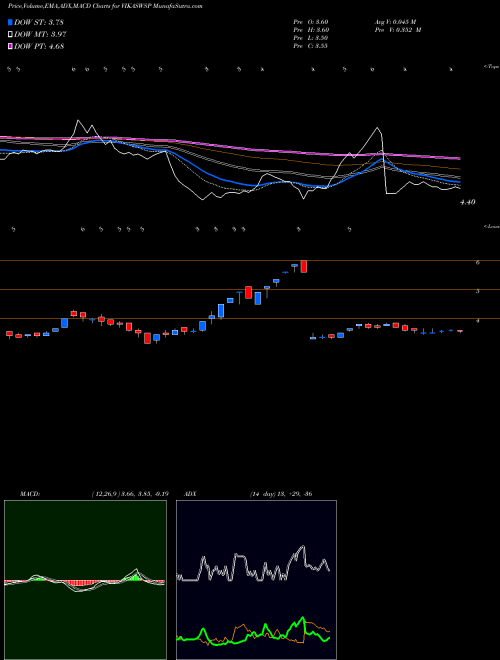
Task: Click the MACD (12,26,9) values text
Action: pyautogui.click(x=130, y=494)
